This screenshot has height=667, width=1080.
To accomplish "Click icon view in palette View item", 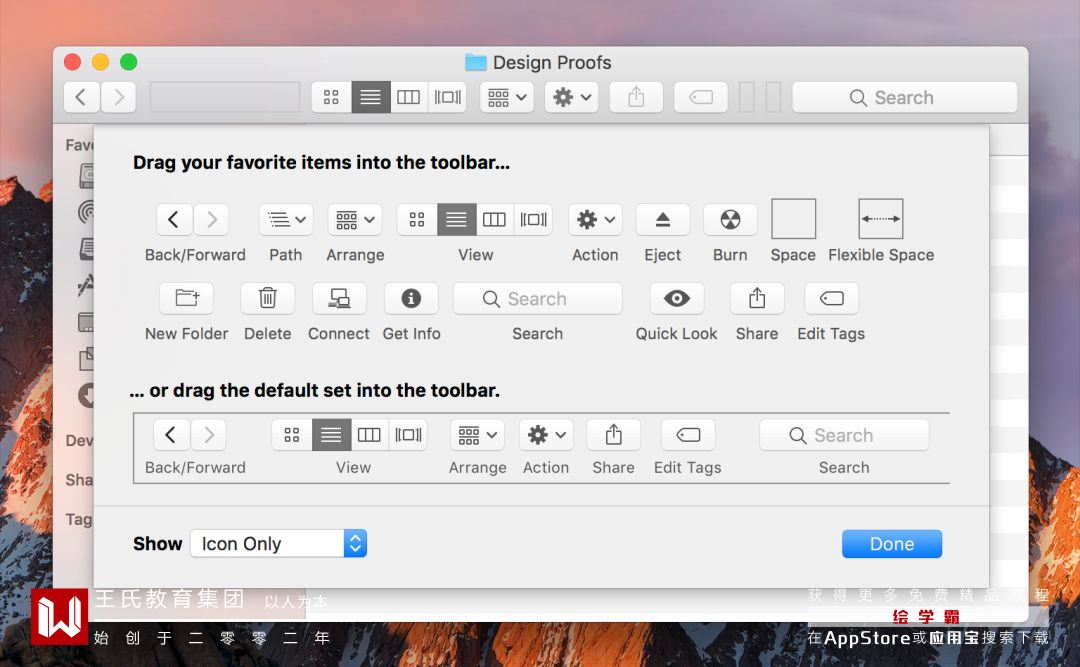I will [417, 220].
